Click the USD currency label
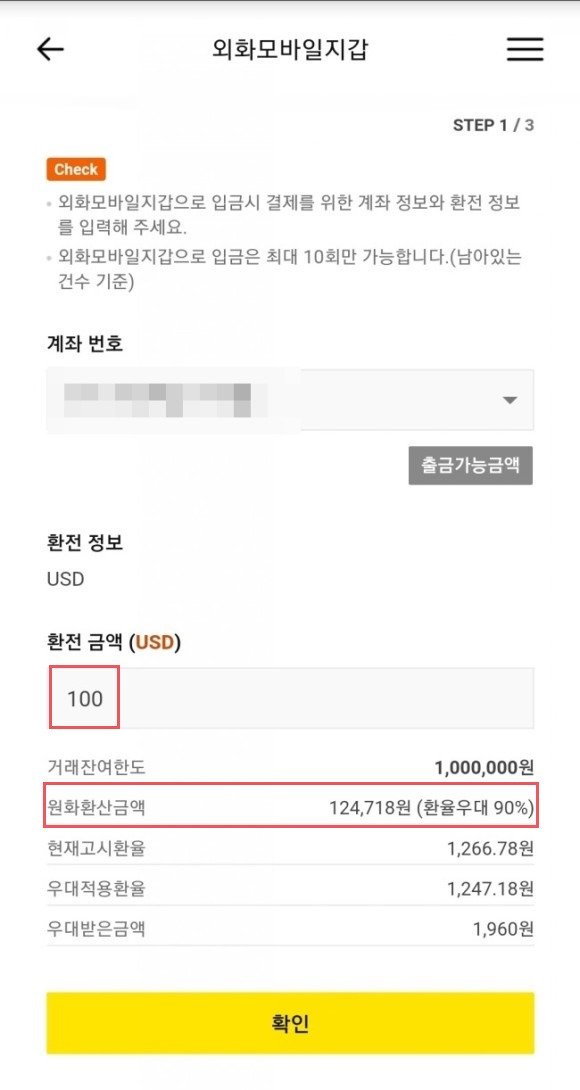580x1090 pixels. (x=65, y=579)
